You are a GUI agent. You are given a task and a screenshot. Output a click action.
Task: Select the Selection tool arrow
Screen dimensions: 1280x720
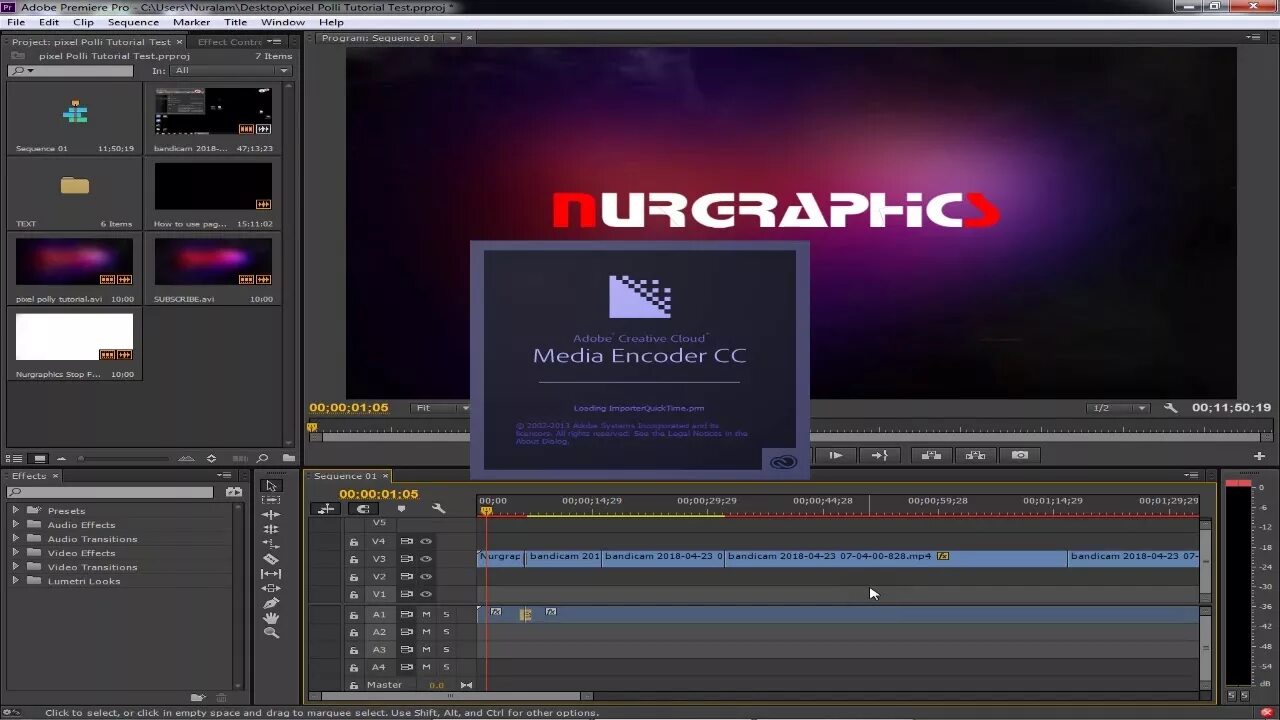(271, 485)
